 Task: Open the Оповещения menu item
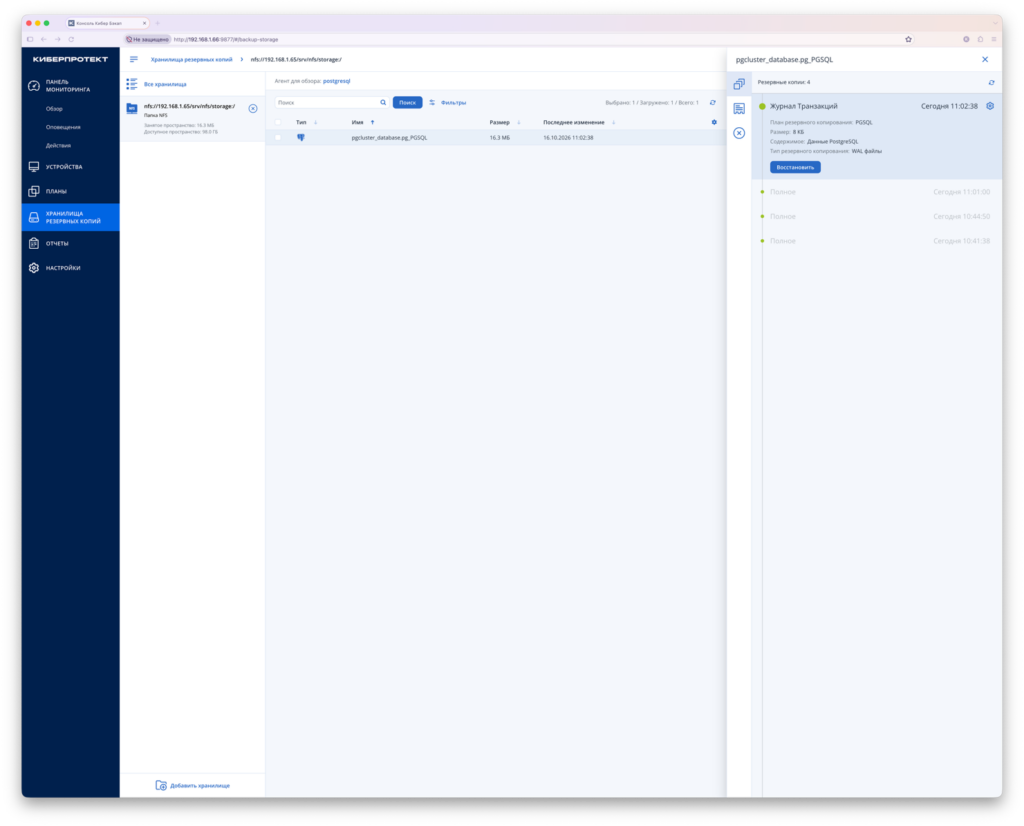tap(63, 127)
